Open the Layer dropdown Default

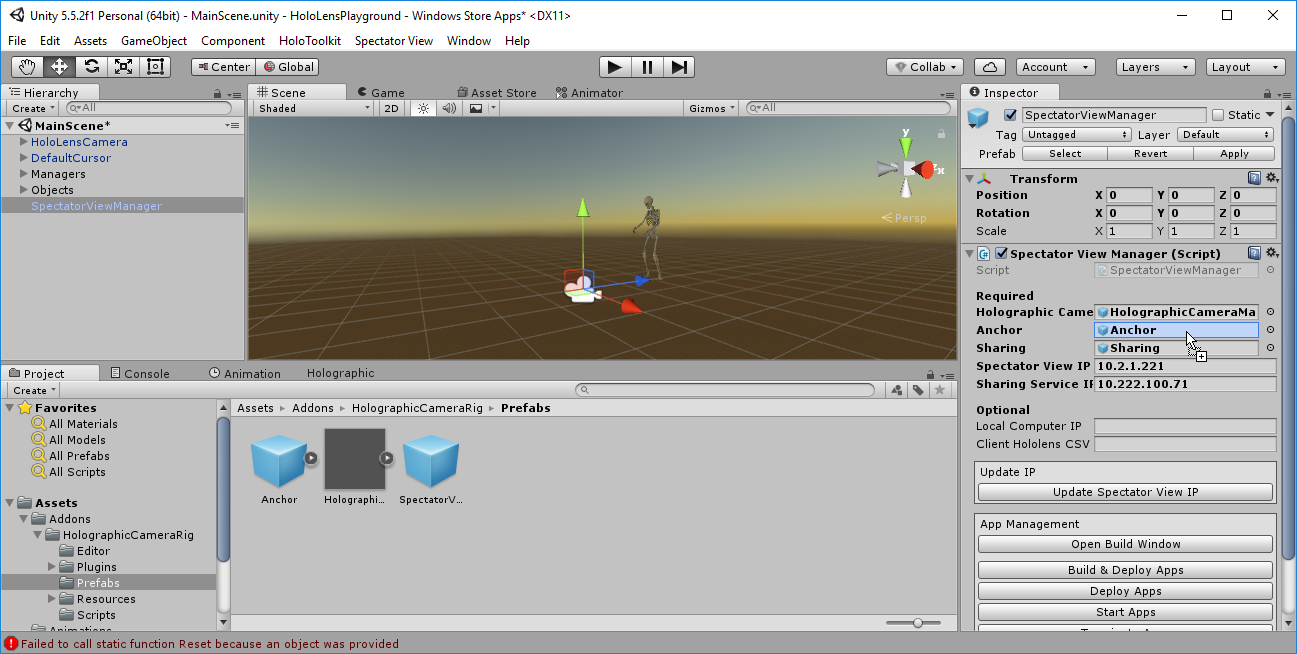point(1226,134)
